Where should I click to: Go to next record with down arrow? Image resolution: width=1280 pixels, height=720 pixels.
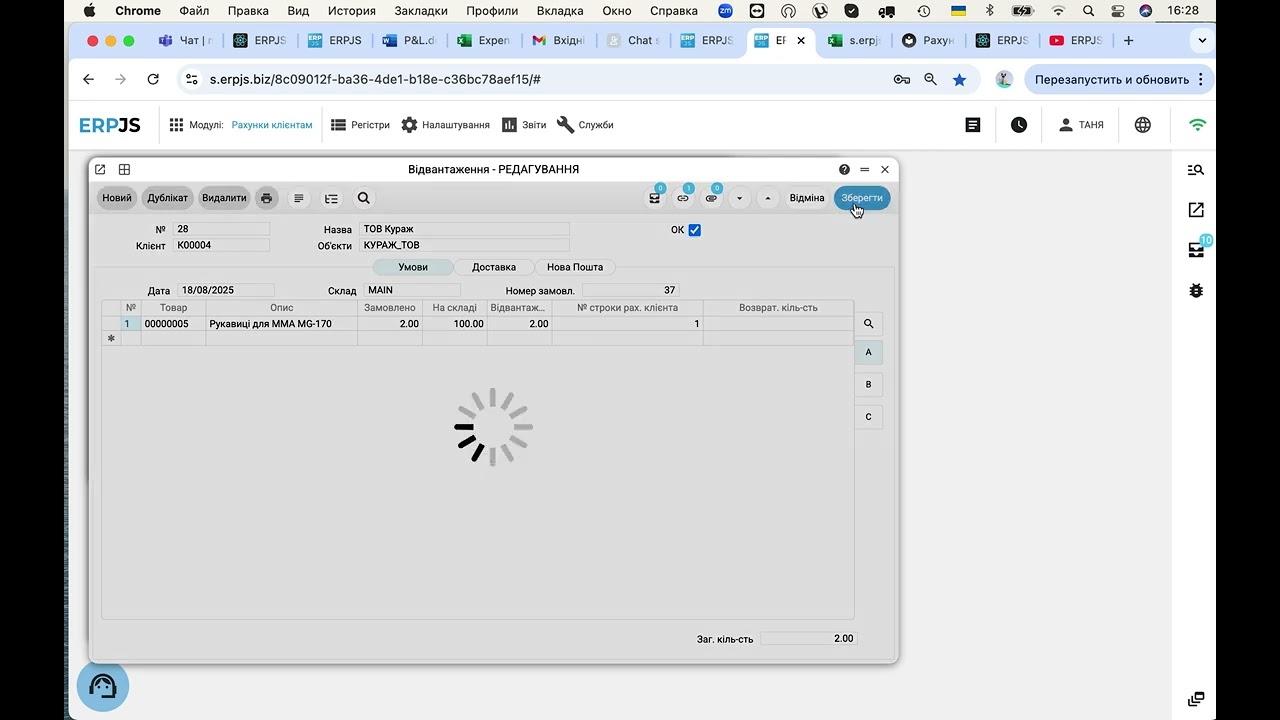[x=739, y=198]
